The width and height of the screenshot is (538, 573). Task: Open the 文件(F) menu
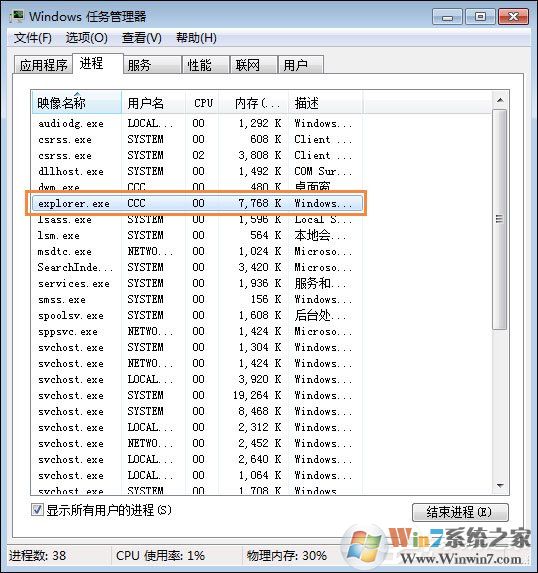[33, 38]
